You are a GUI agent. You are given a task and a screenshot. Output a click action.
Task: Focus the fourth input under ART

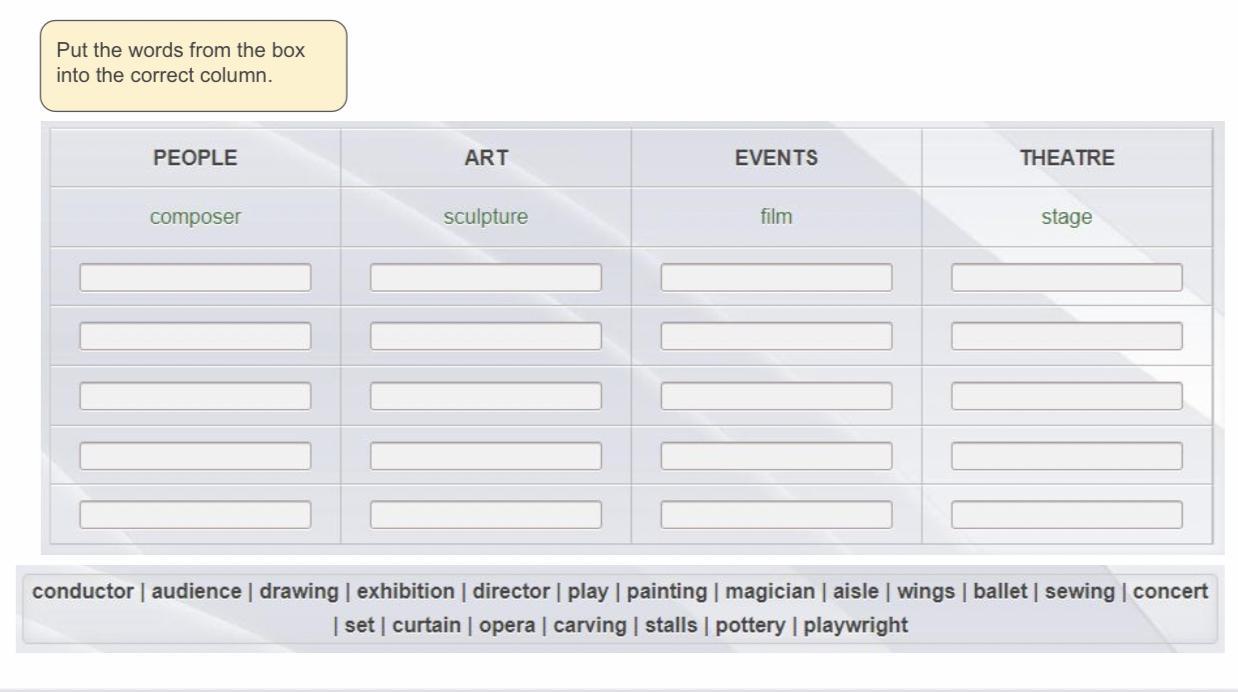pyautogui.click(x=486, y=455)
